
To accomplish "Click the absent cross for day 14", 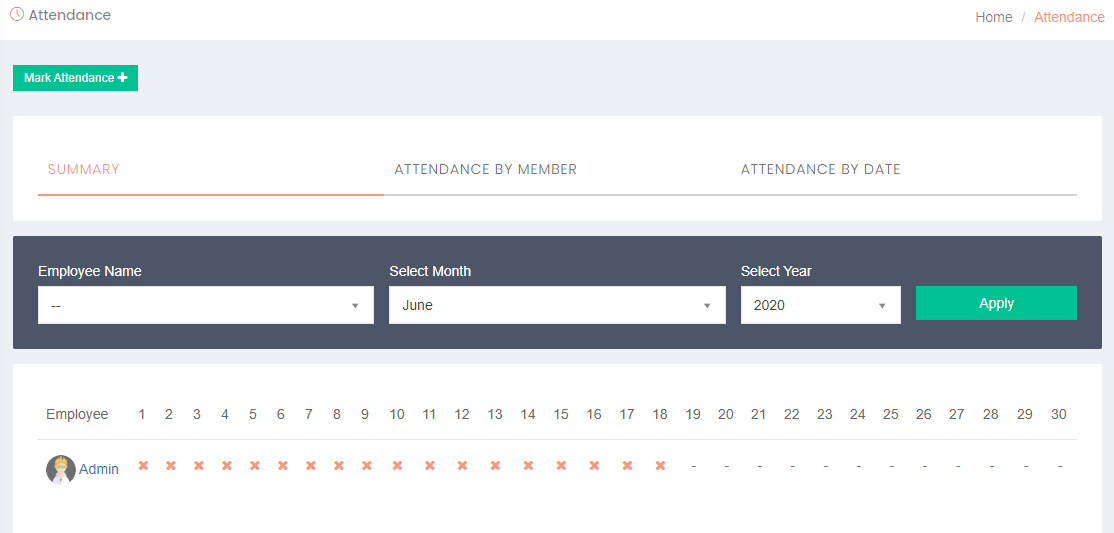I will (x=528, y=465).
